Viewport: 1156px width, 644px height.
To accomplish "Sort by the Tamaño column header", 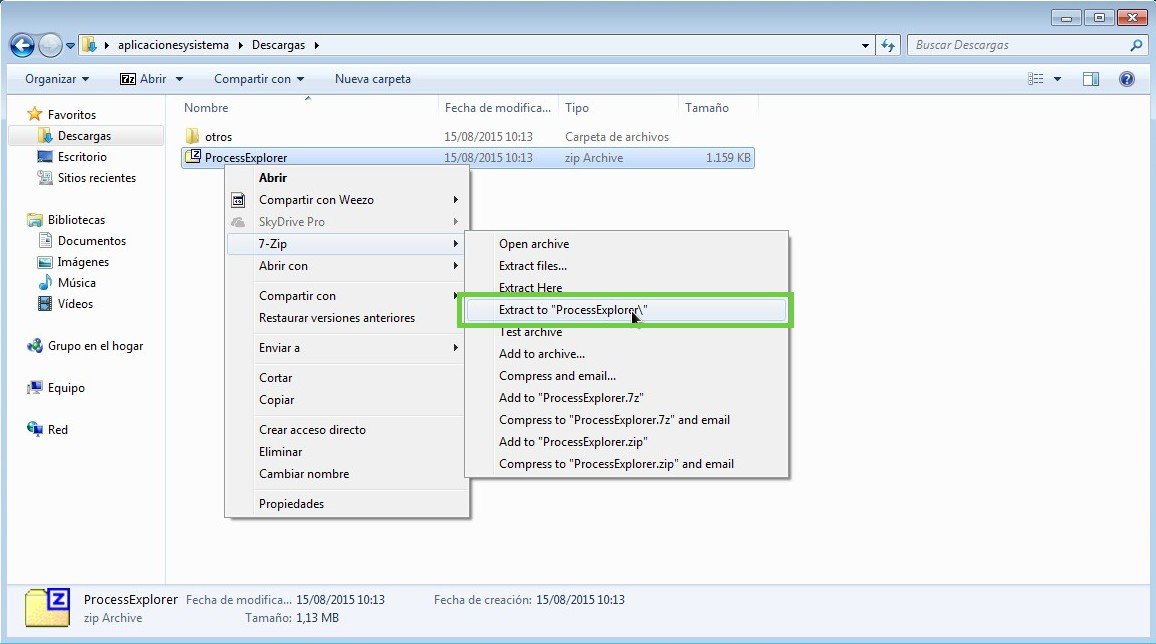I will coord(706,108).
